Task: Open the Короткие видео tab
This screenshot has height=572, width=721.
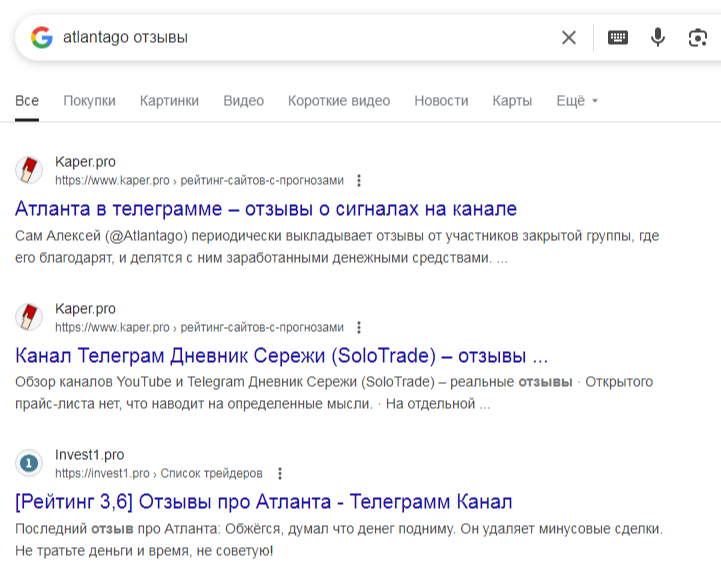Action: (339, 101)
